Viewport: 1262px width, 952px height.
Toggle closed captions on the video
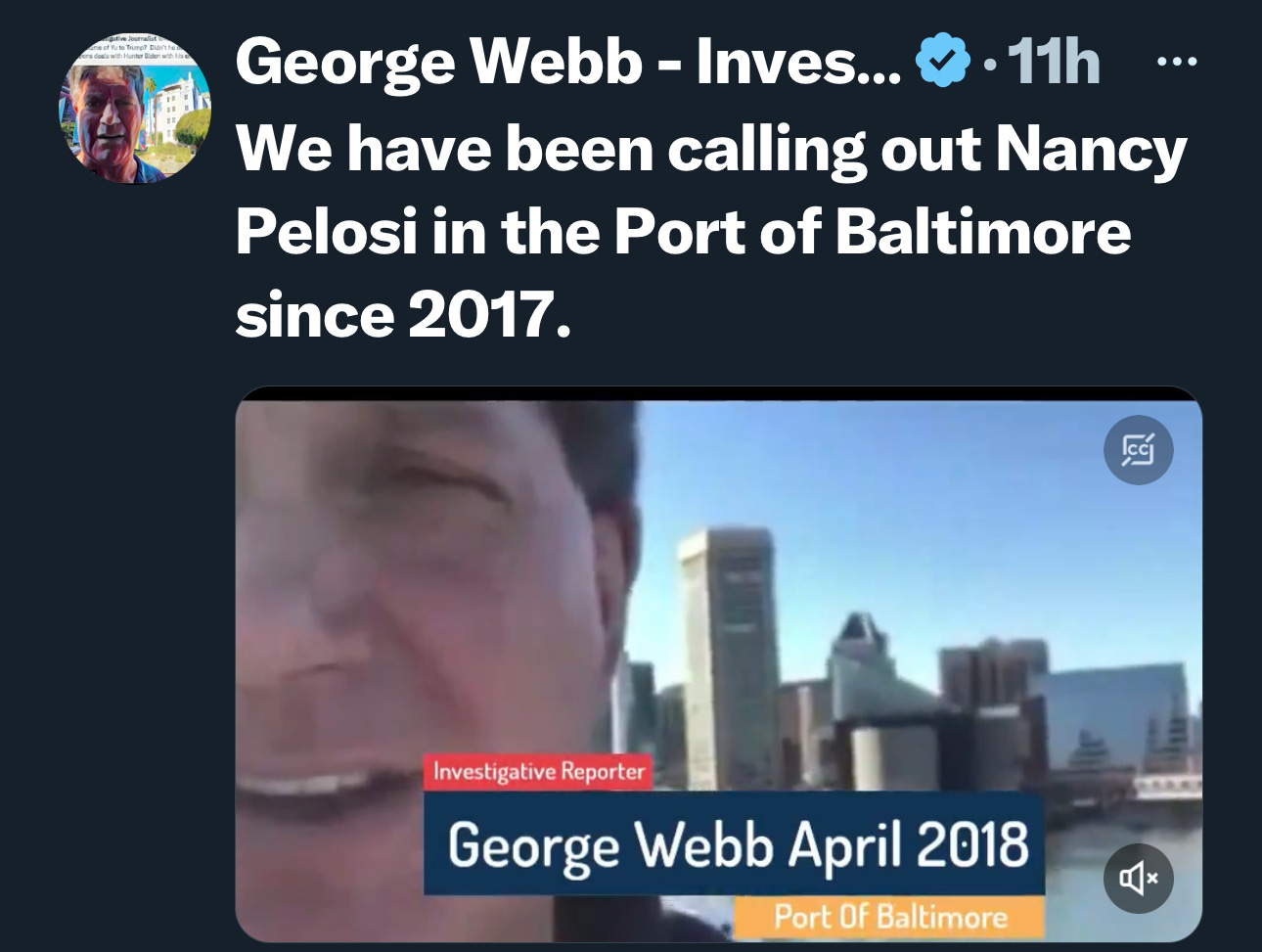1138,450
